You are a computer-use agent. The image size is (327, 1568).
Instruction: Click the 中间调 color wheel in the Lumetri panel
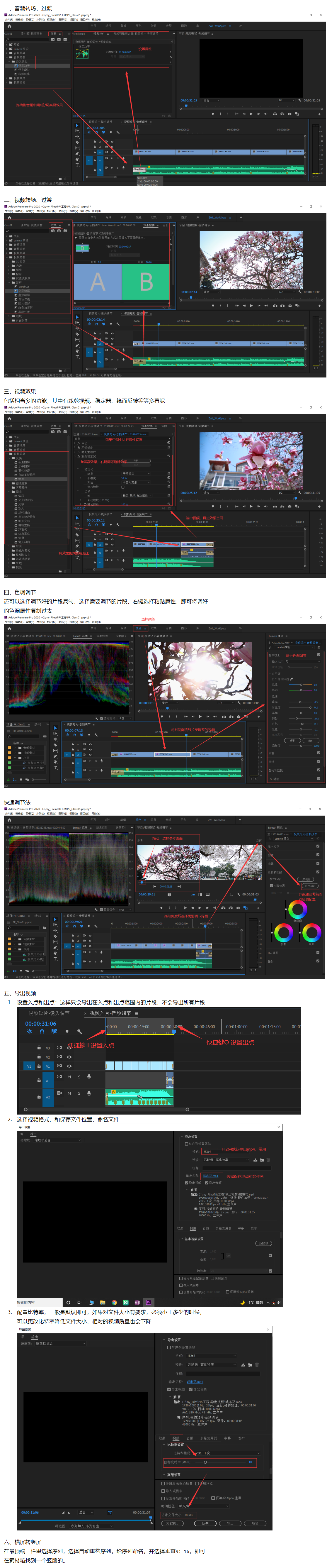click(x=298, y=910)
